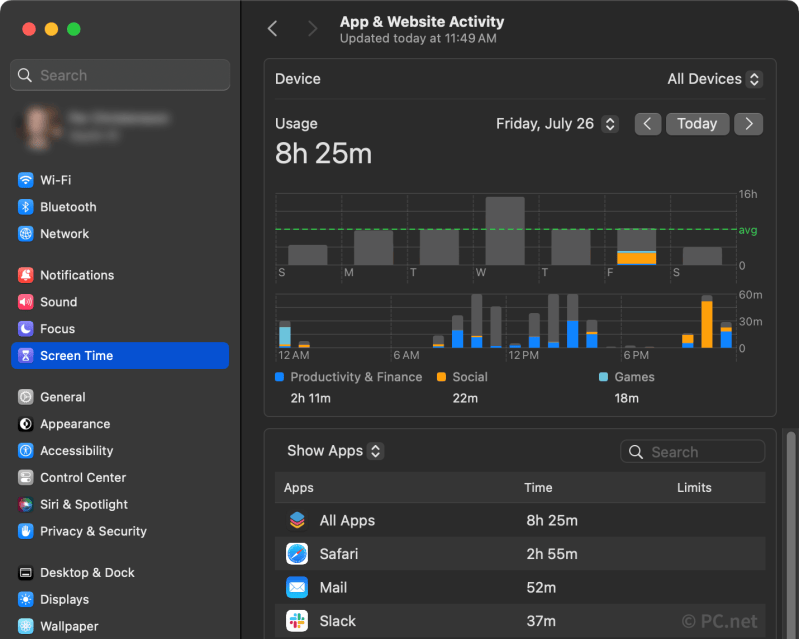Viewport: 799px width, 639px height.
Task: Select Bluetooth in the sidebar
Action: click(120, 207)
